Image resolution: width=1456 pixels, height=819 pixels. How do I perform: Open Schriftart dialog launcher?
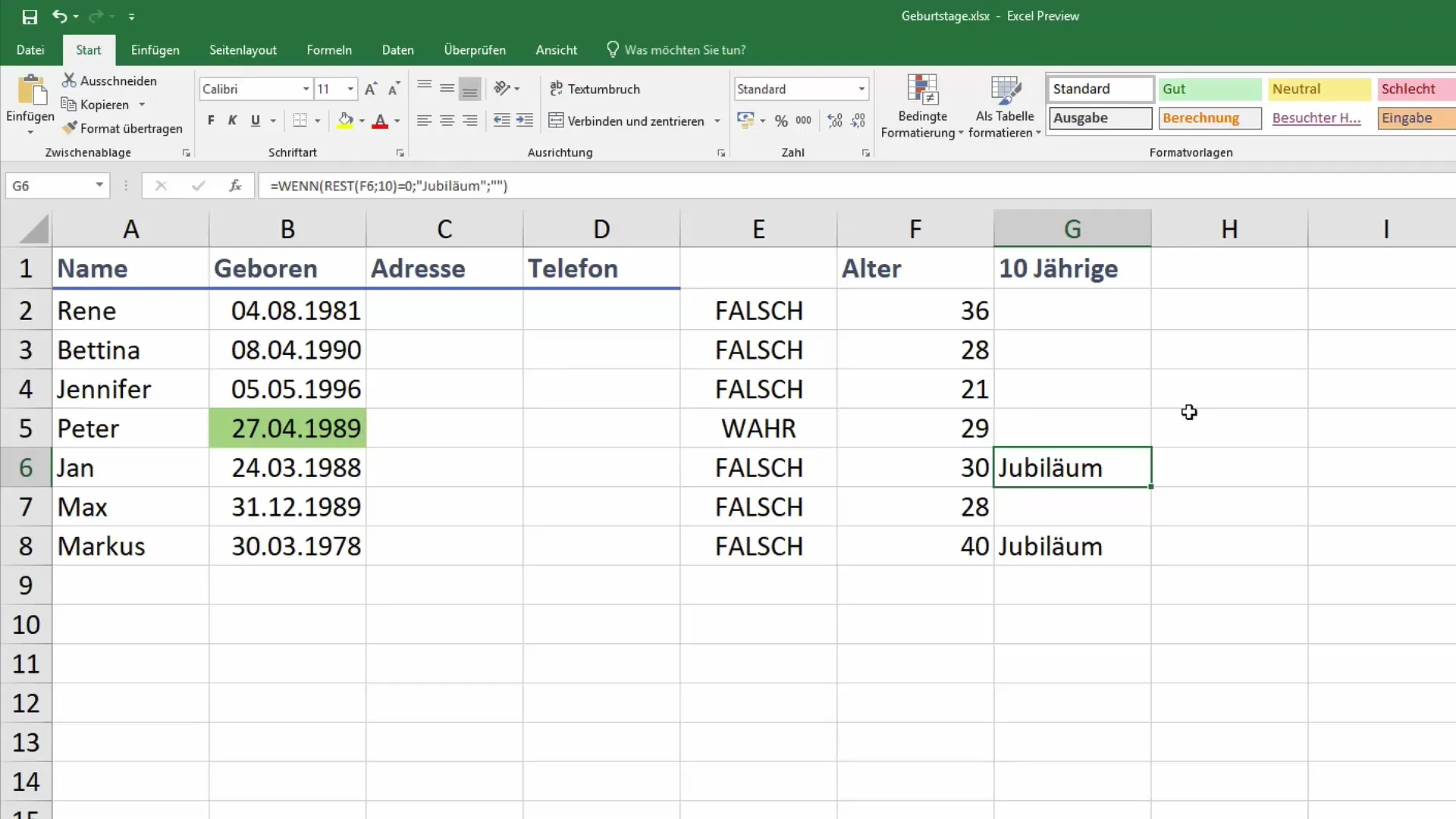400,153
